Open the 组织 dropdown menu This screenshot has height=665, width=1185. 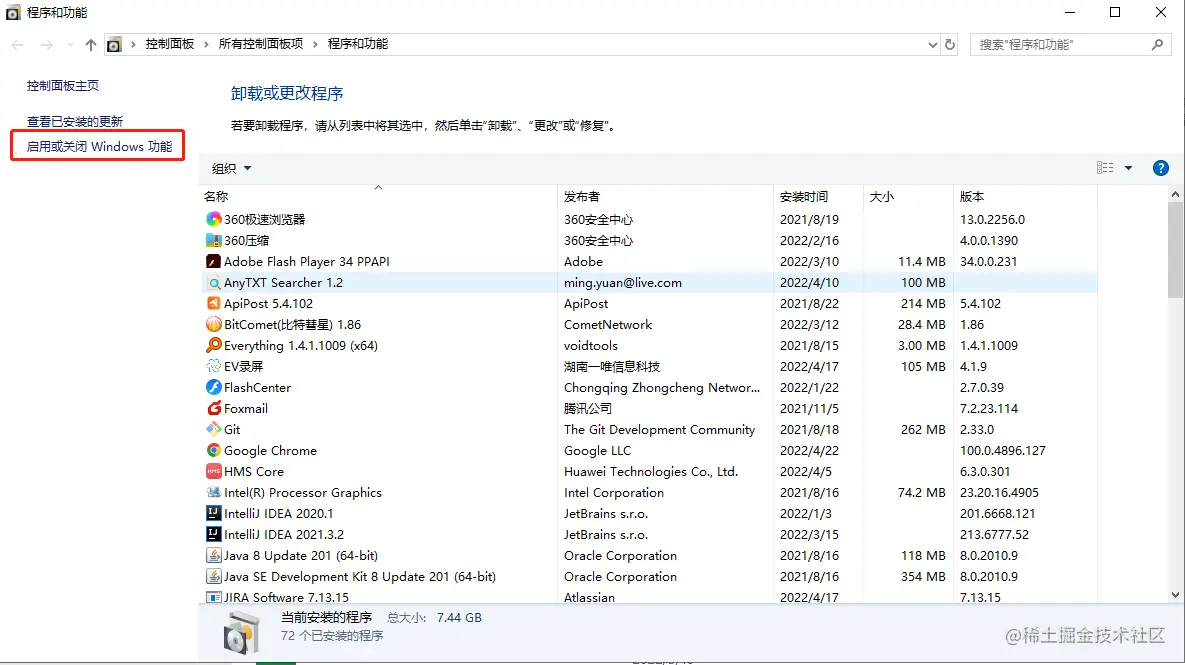231,169
